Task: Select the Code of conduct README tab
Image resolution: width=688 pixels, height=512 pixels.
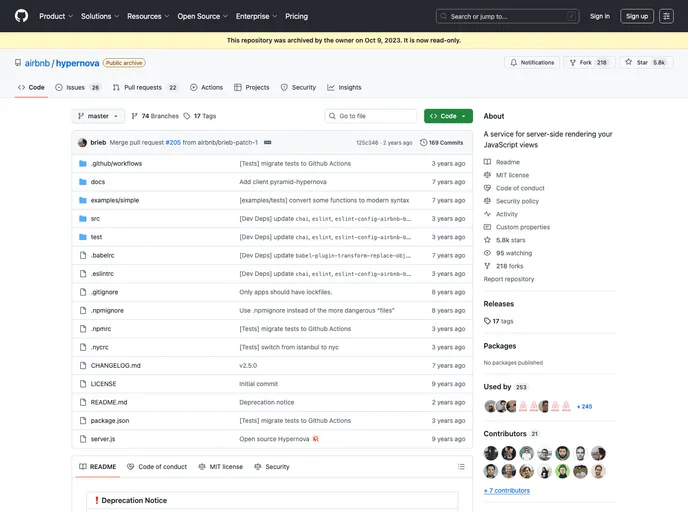Action: (157, 467)
